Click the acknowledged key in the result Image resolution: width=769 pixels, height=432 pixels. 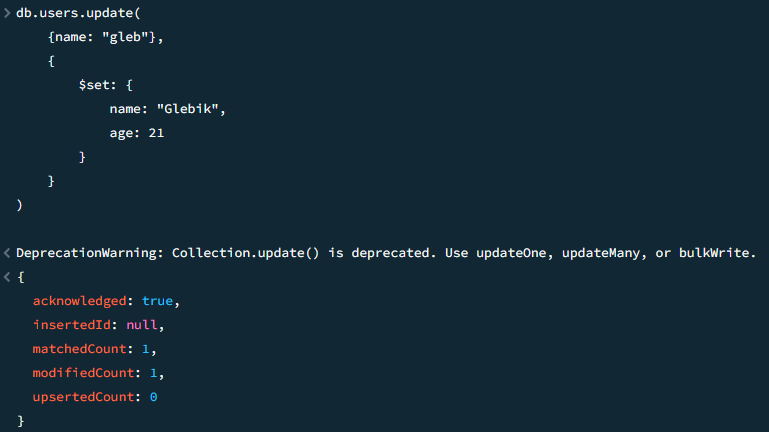(79, 301)
